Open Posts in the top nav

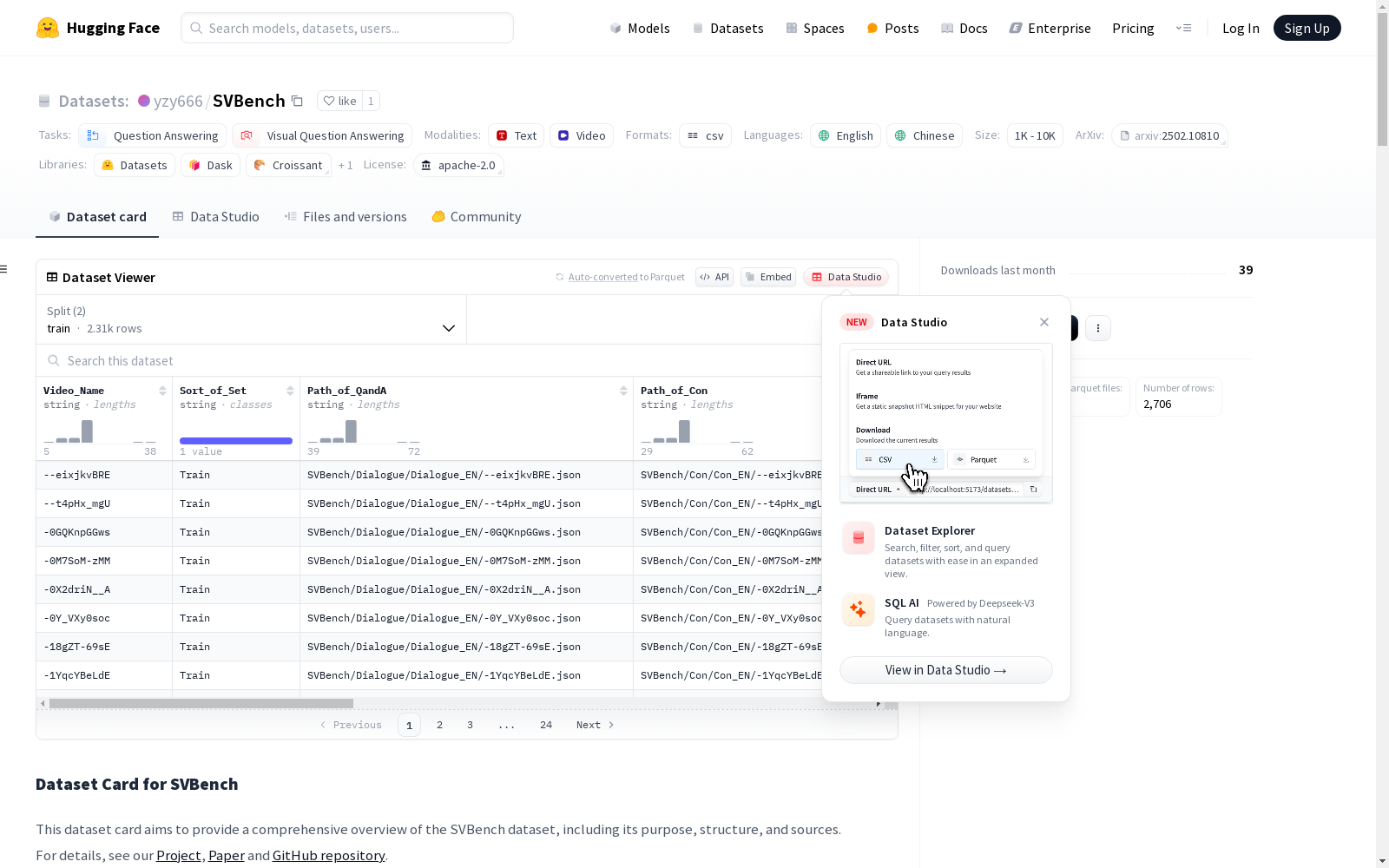point(892,28)
